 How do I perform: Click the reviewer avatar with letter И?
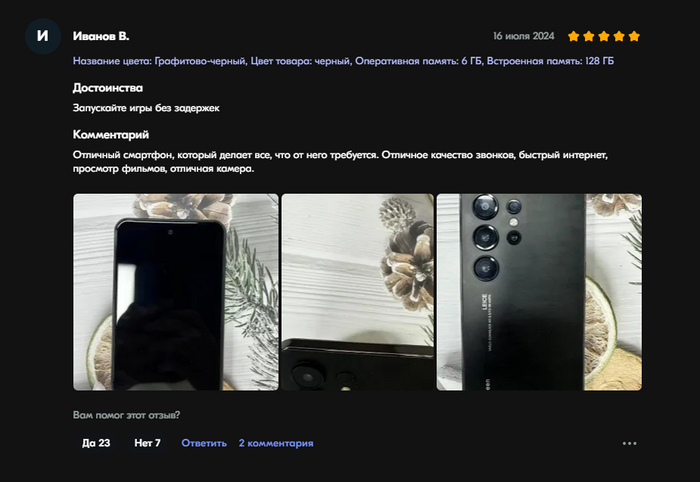pos(43,36)
